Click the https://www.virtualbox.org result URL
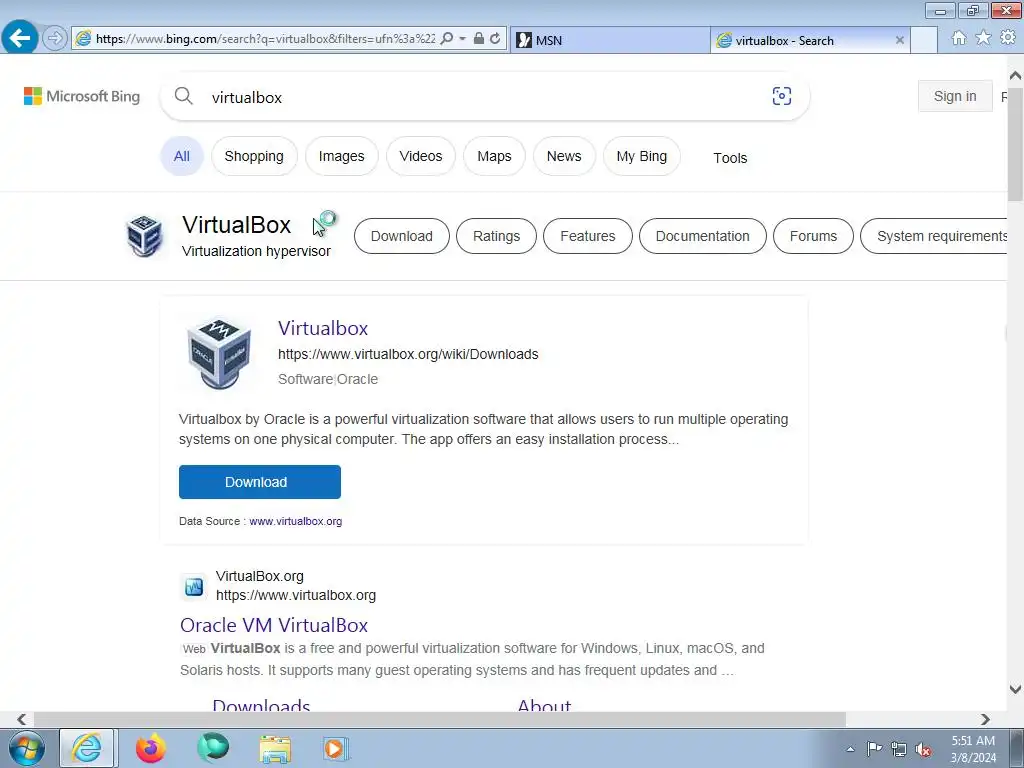The width and height of the screenshot is (1024, 768). (x=296, y=596)
